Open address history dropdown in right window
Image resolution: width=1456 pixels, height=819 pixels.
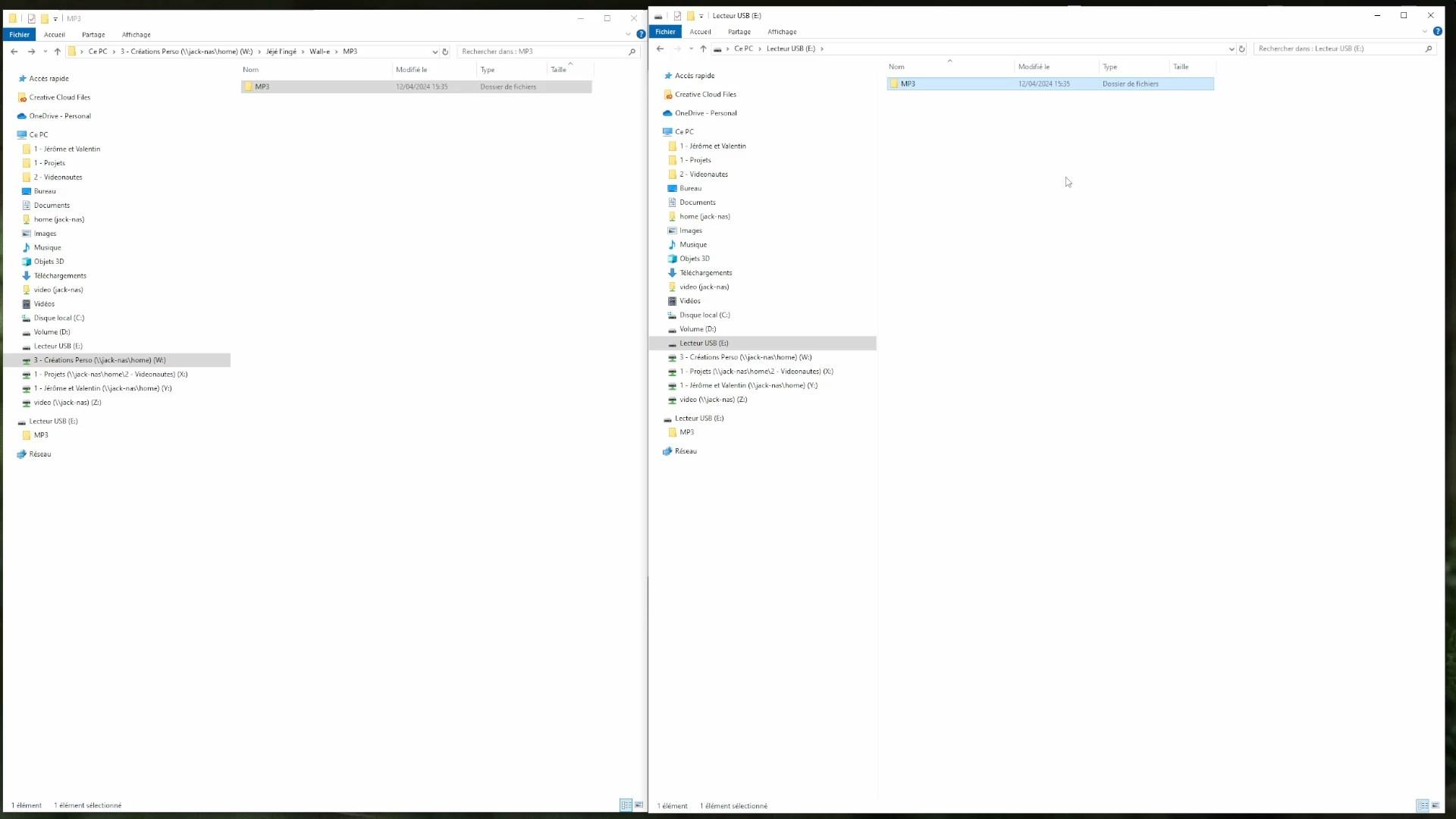[1232, 49]
